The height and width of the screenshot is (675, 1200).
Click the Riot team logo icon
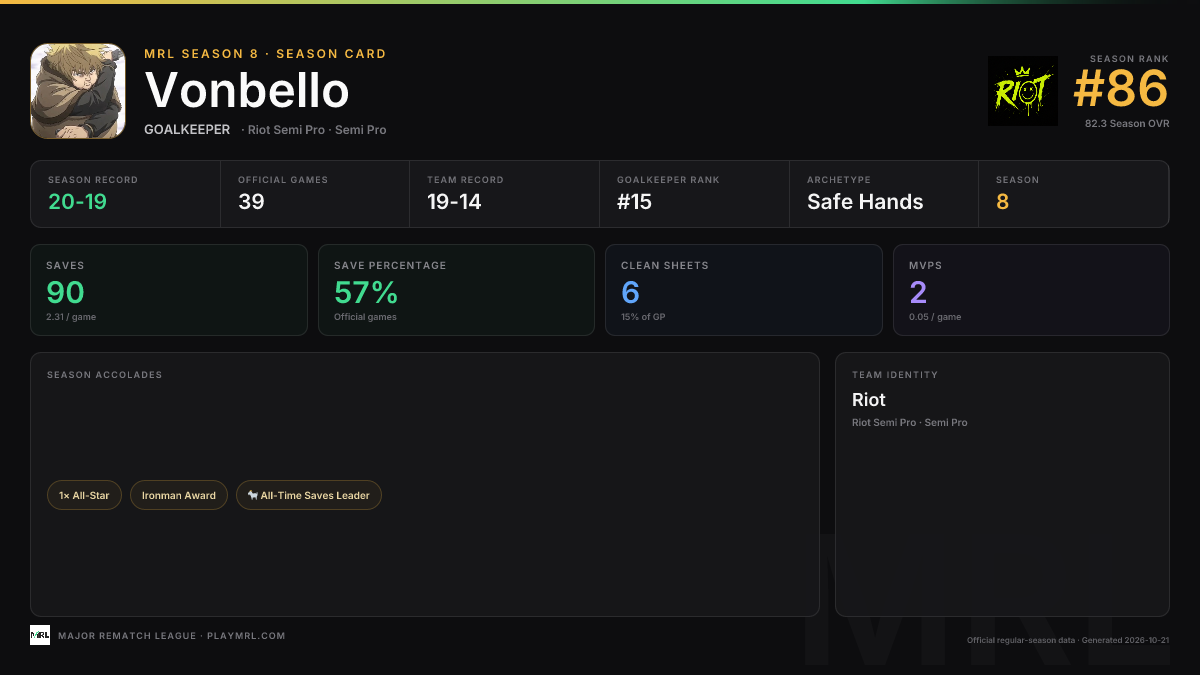coord(1023,91)
